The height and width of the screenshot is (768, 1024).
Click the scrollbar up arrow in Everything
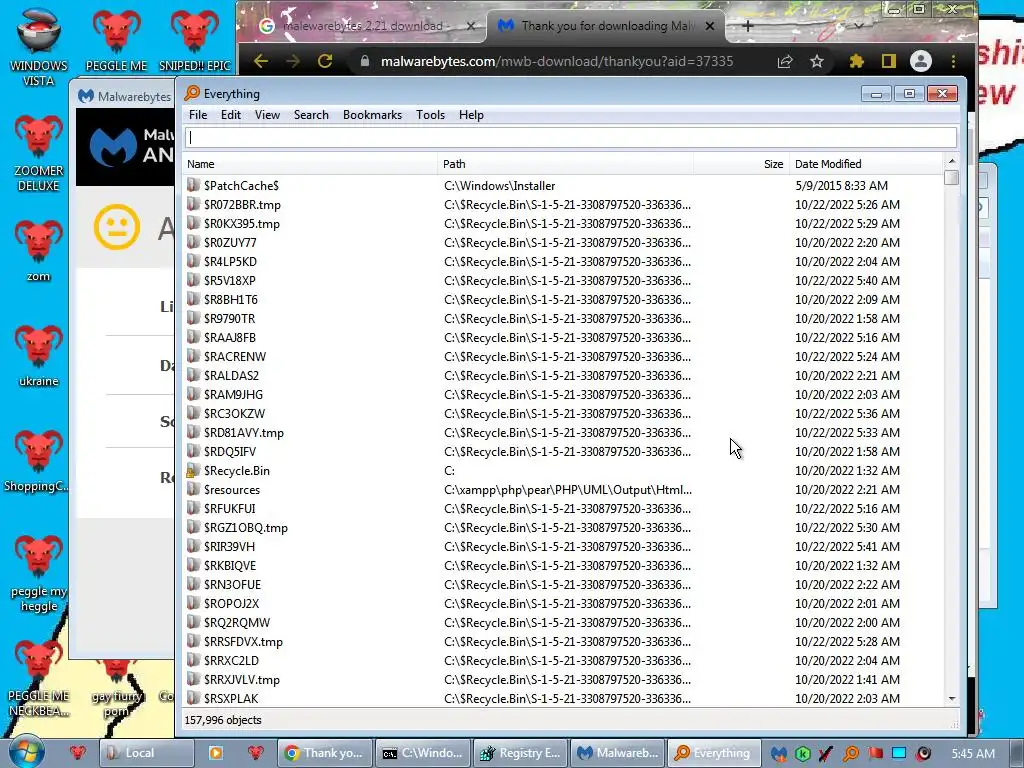tap(952, 161)
